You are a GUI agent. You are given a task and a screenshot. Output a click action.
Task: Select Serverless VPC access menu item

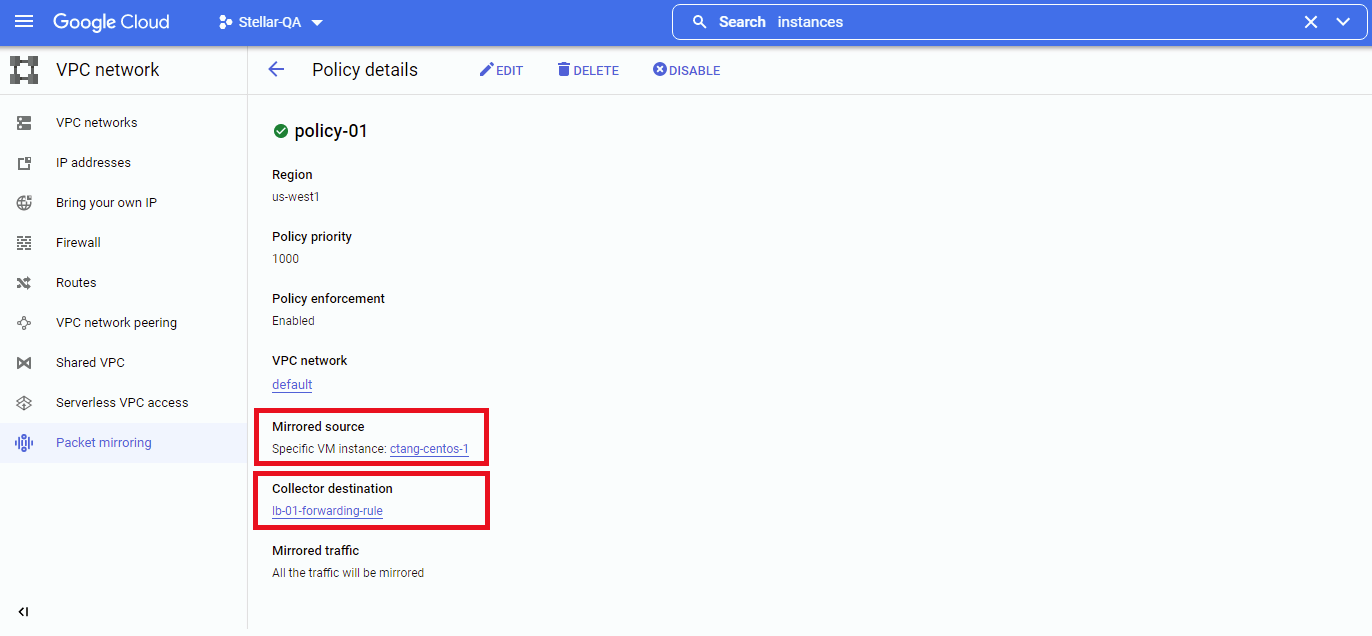(122, 403)
